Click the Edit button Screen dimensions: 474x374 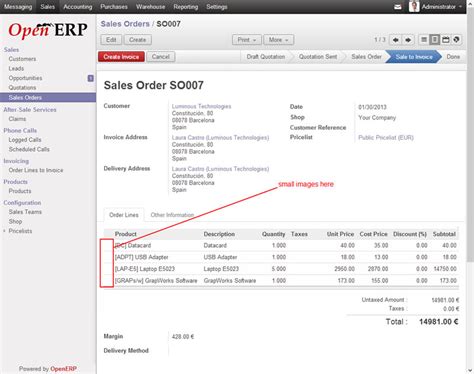point(111,40)
